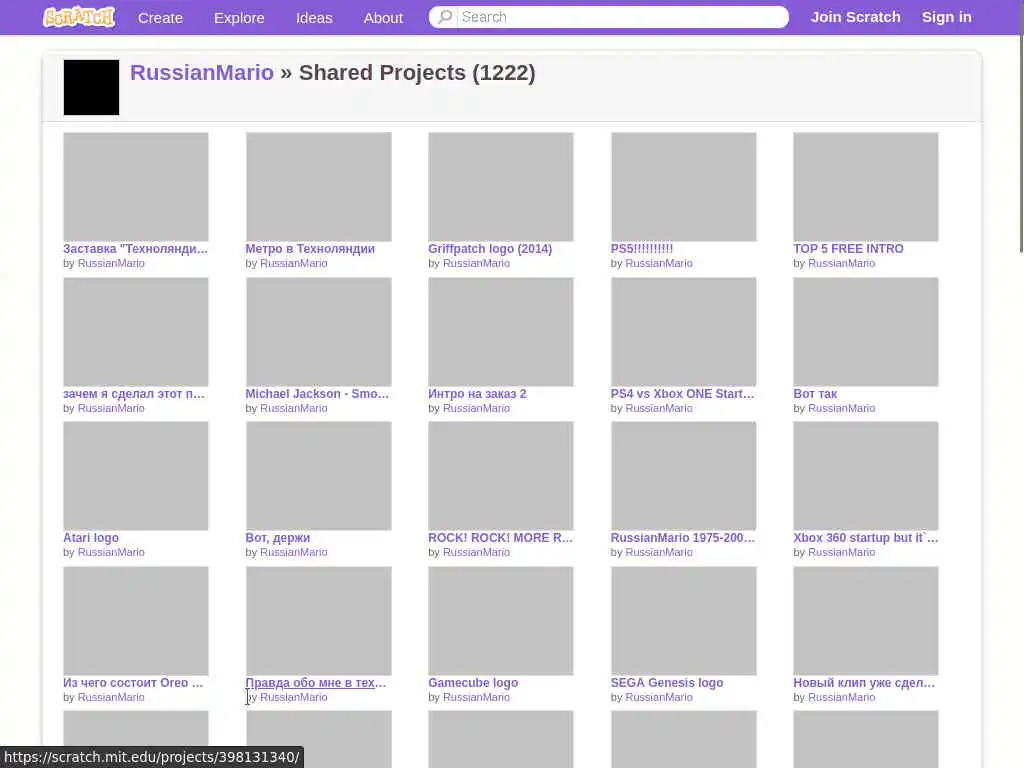Image resolution: width=1024 pixels, height=768 pixels.
Task: Open the Вот так project link
Action: 815,394
